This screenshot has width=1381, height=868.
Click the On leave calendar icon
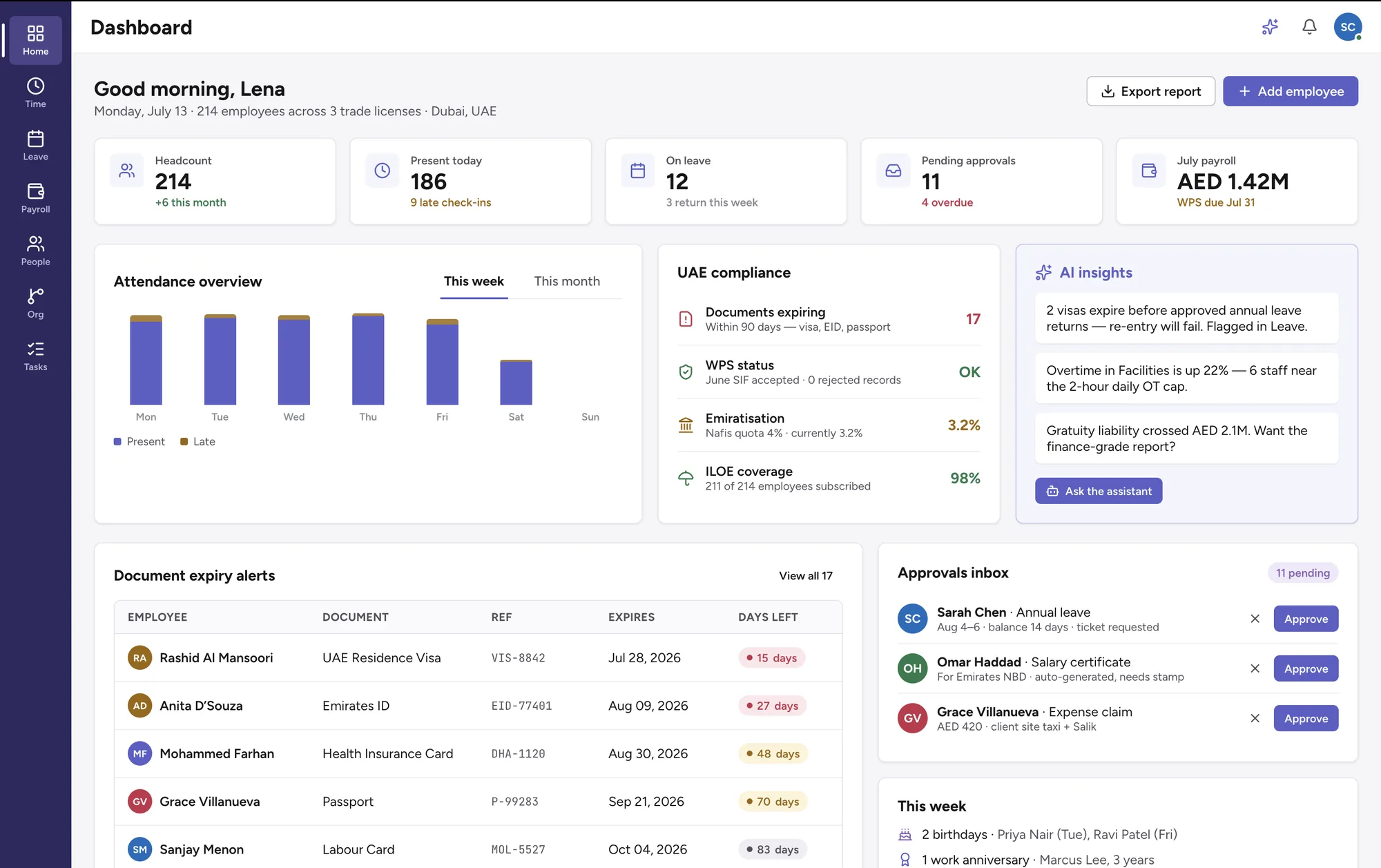pos(638,171)
